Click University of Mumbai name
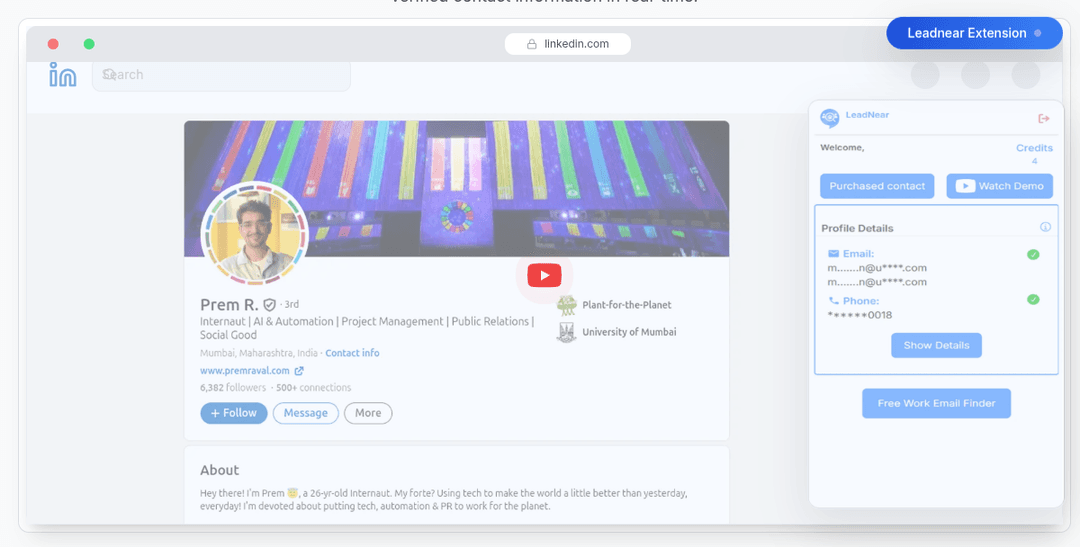Screen dimensions: 1080x547 (629, 332)
